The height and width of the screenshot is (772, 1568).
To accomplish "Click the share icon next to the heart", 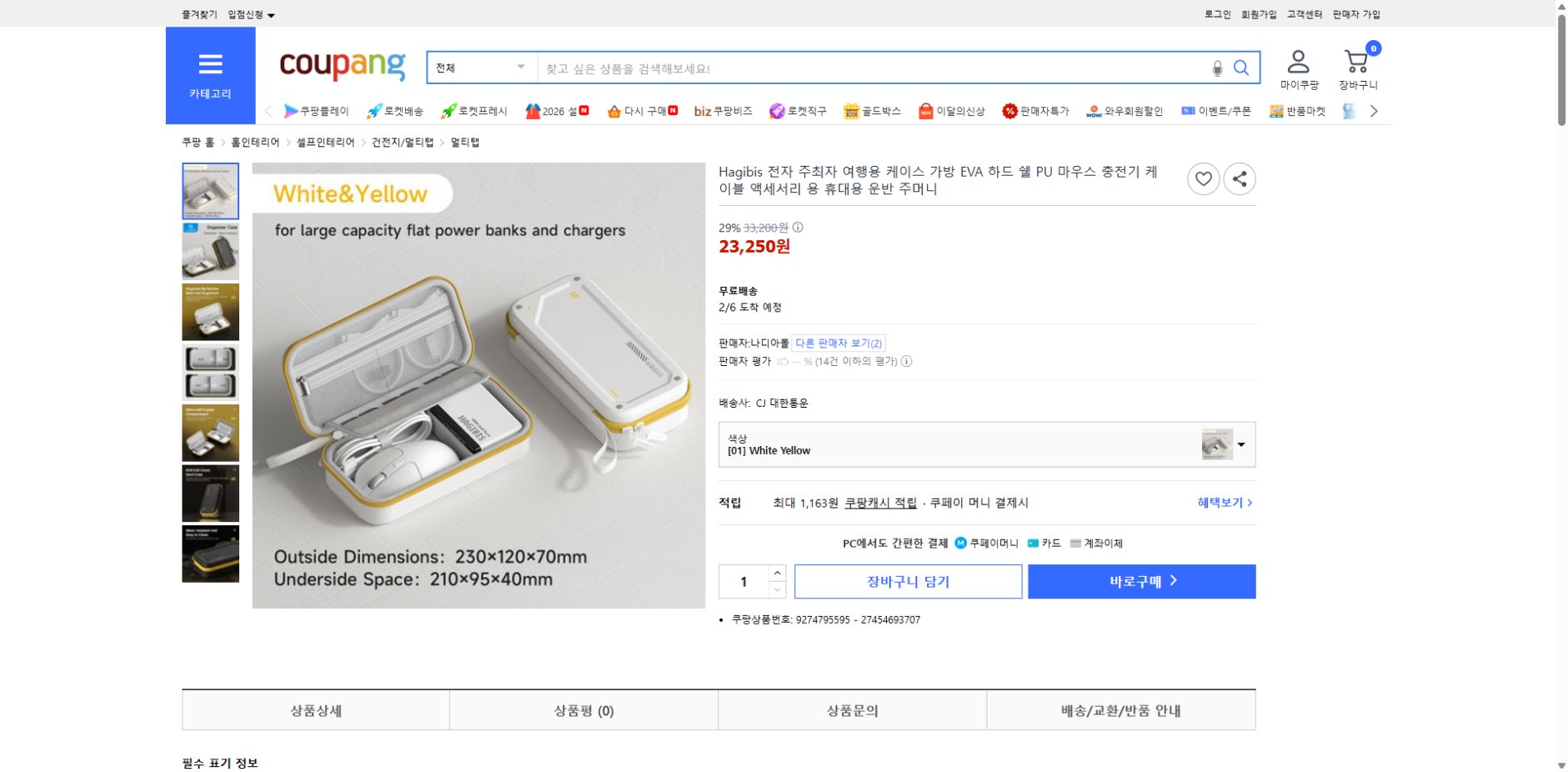I will tap(1240, 178).
